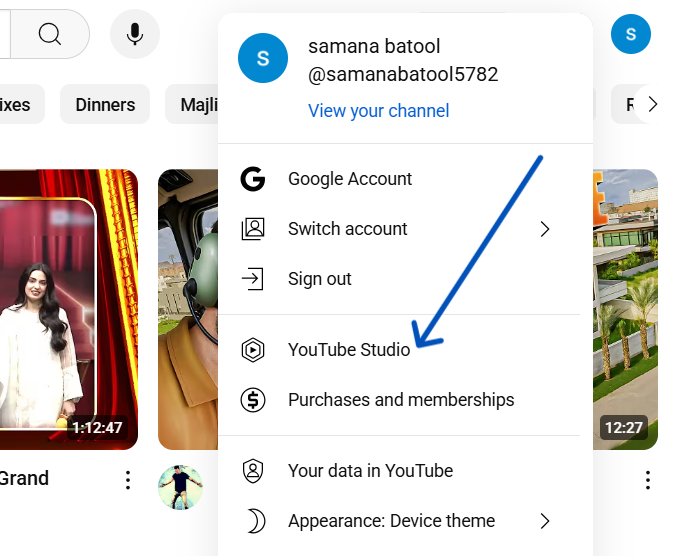Expand Switch account submenu chevron
687x556 pixels.
(545, 229)
